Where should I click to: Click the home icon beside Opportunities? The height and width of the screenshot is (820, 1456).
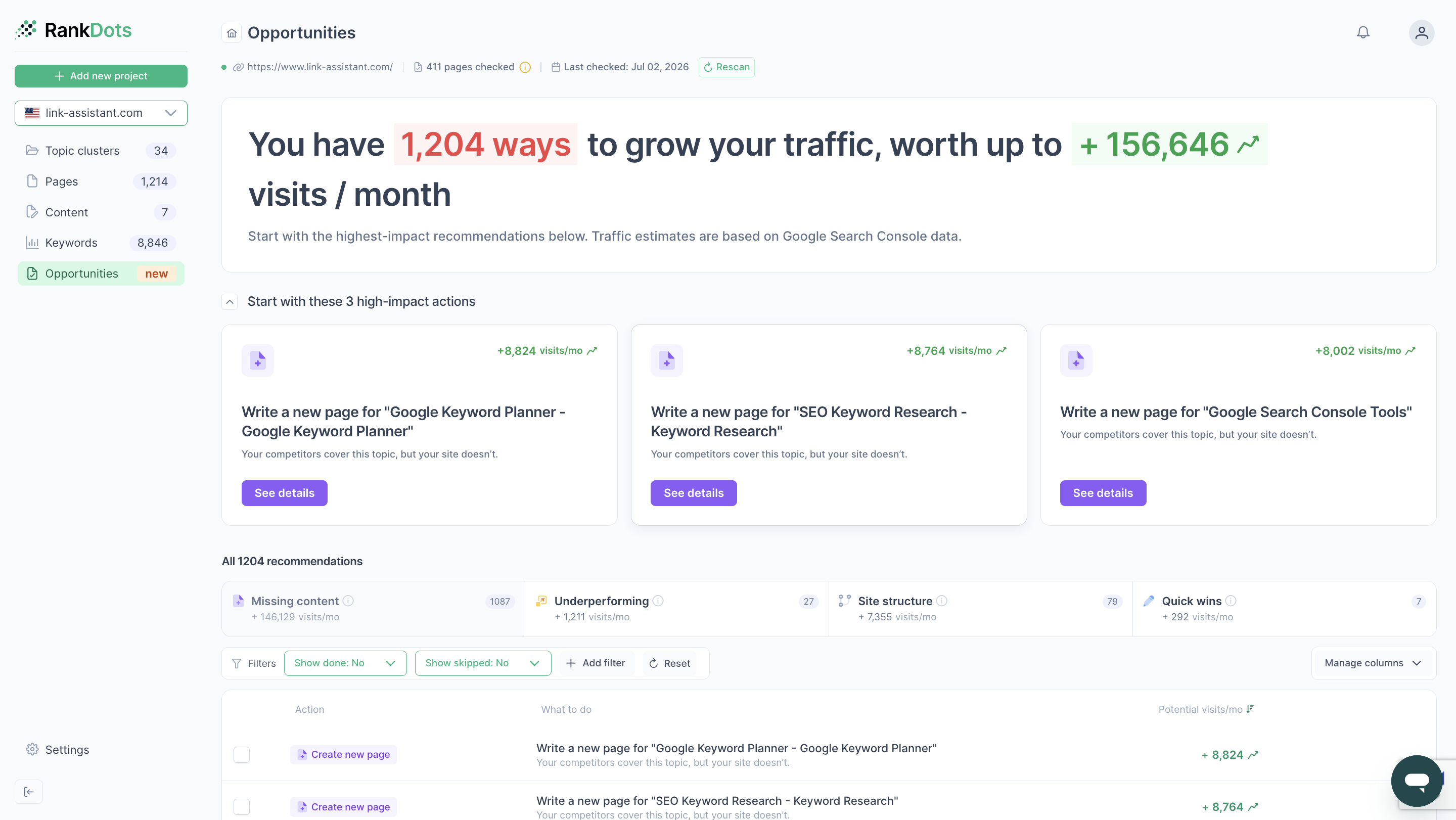232,33
